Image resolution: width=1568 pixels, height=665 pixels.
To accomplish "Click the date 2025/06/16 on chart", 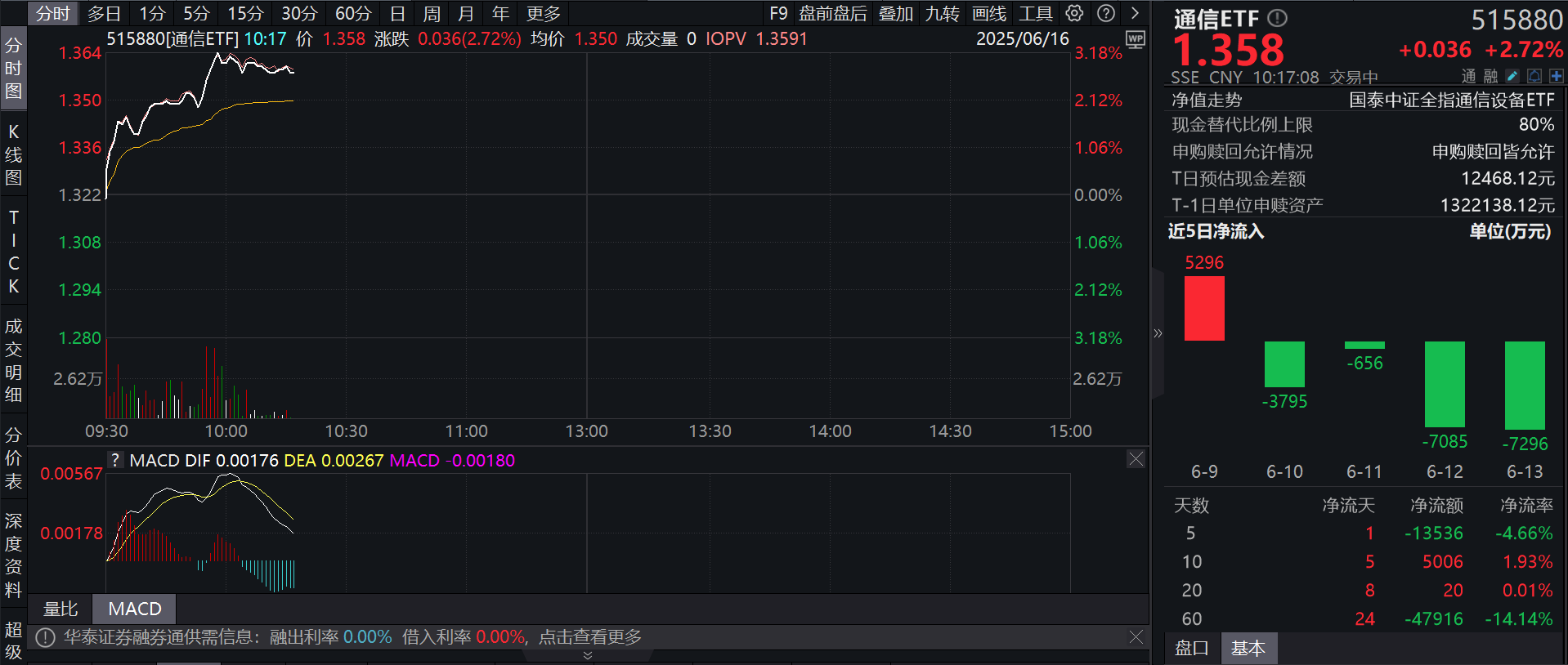I will click(1023, 38).
